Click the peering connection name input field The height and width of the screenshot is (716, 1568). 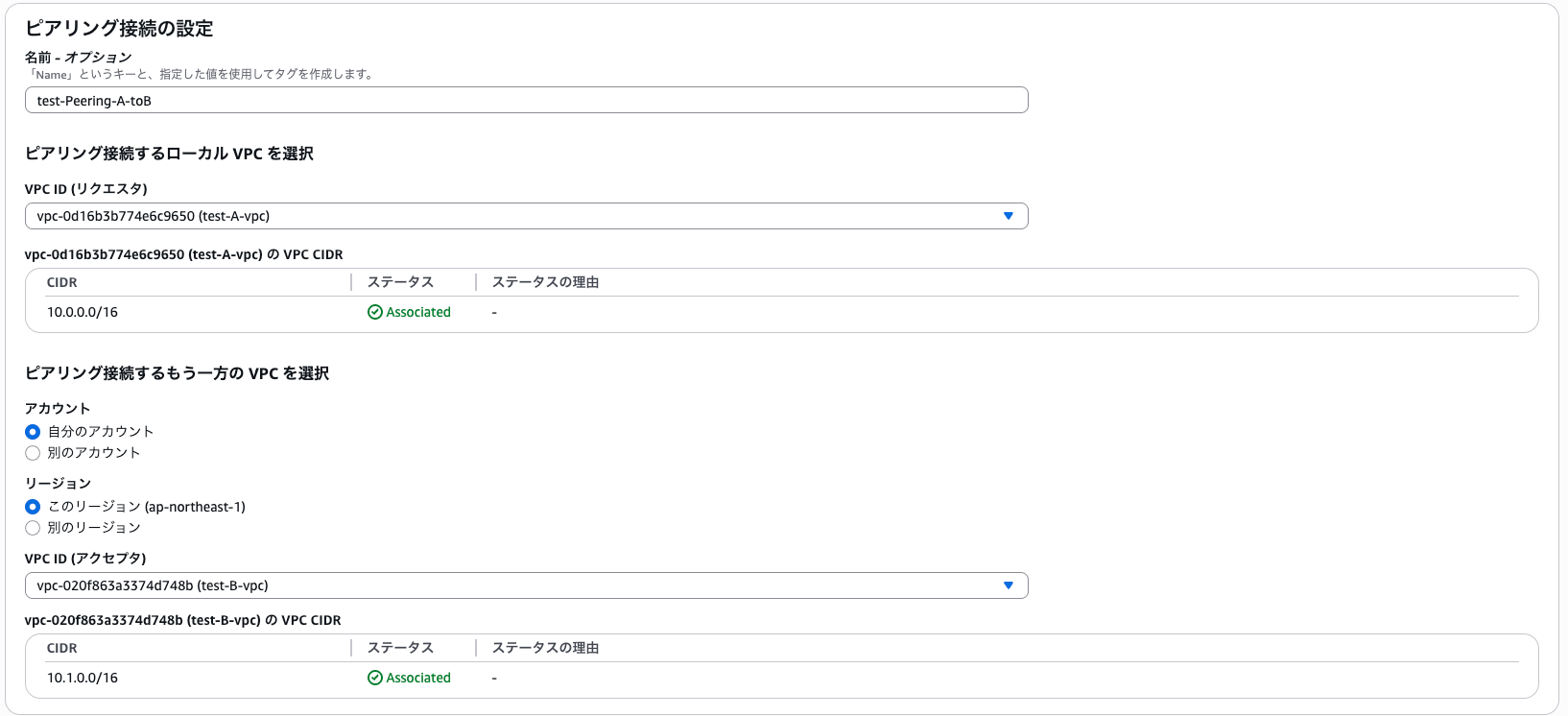[526, 101]
